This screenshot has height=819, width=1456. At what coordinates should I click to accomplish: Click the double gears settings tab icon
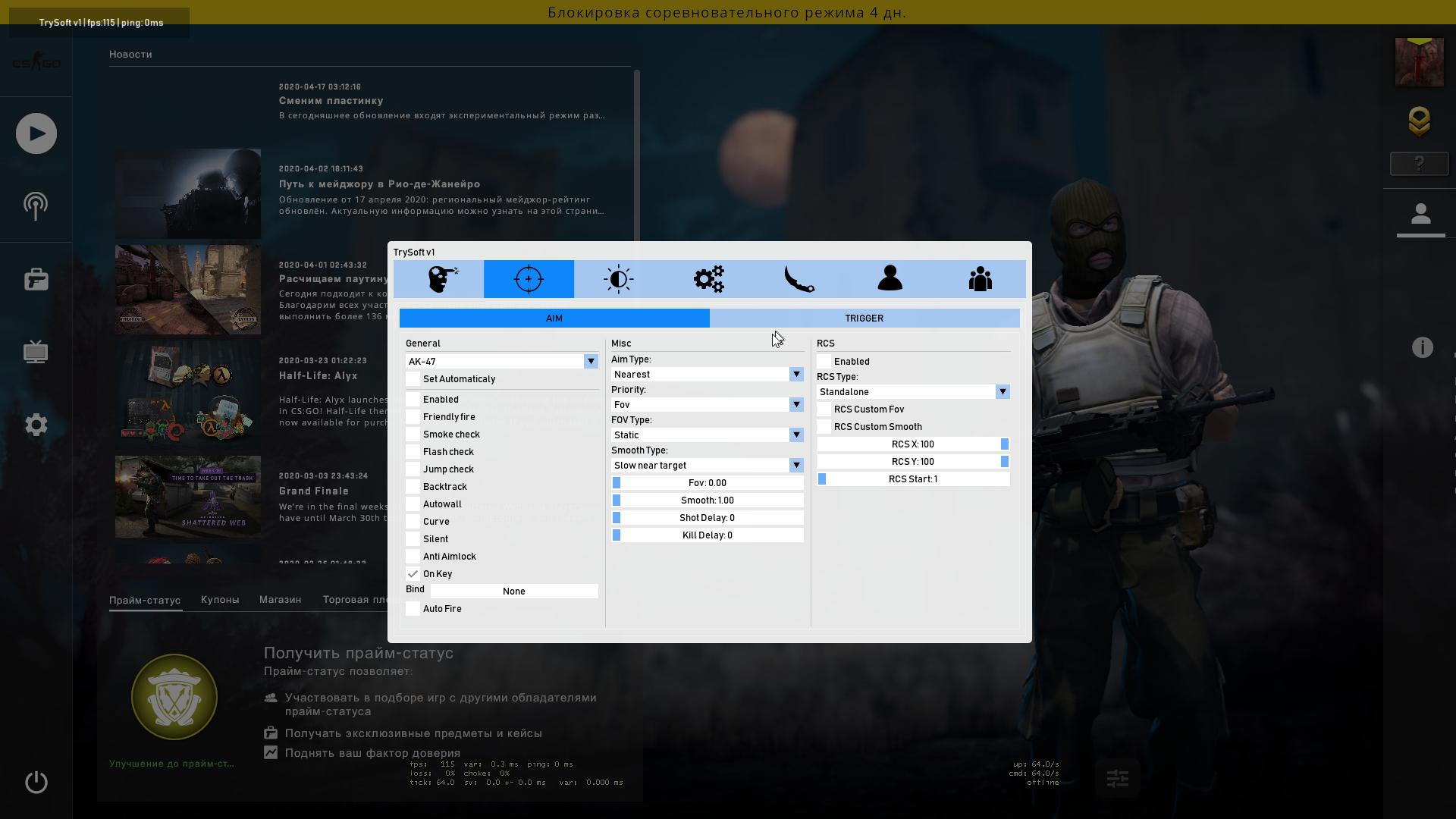709,279
